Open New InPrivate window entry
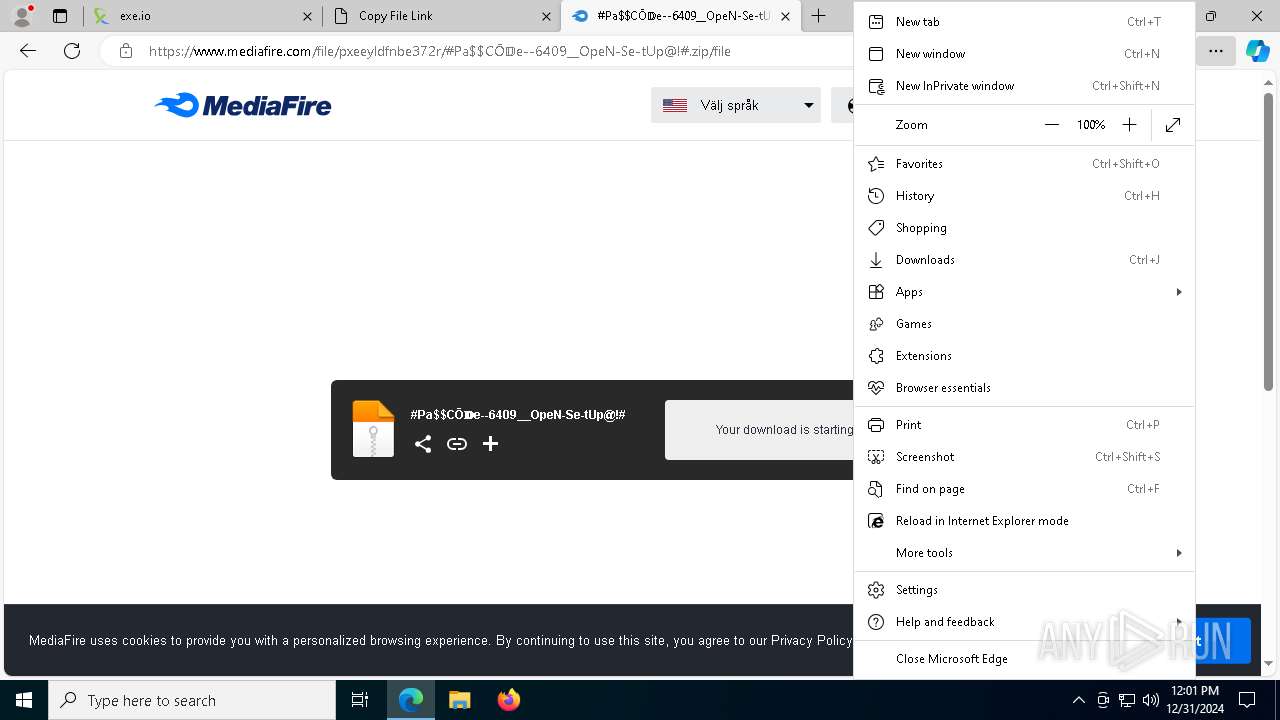This screenshot has width=1280, height=720. (1024, 86)
